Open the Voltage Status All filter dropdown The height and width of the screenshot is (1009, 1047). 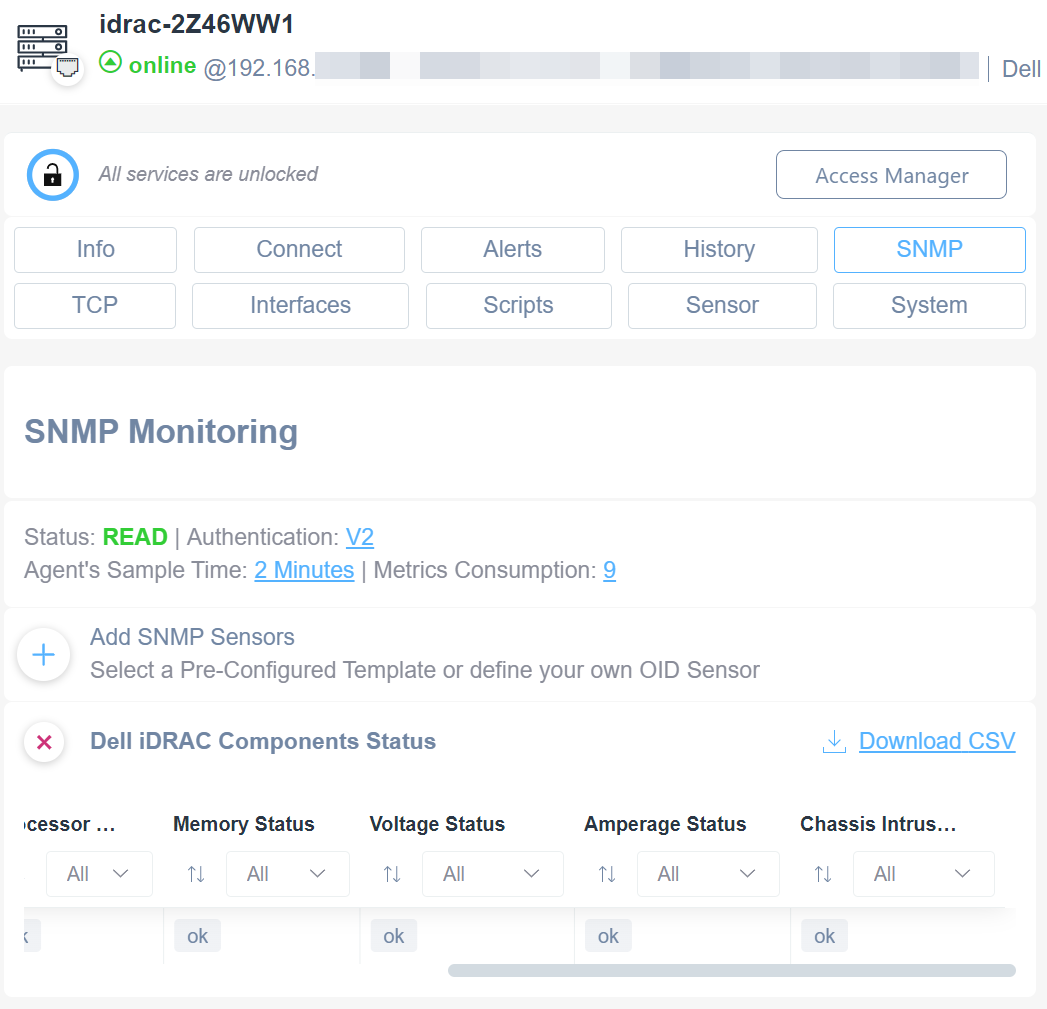click(x=493, y=873)
